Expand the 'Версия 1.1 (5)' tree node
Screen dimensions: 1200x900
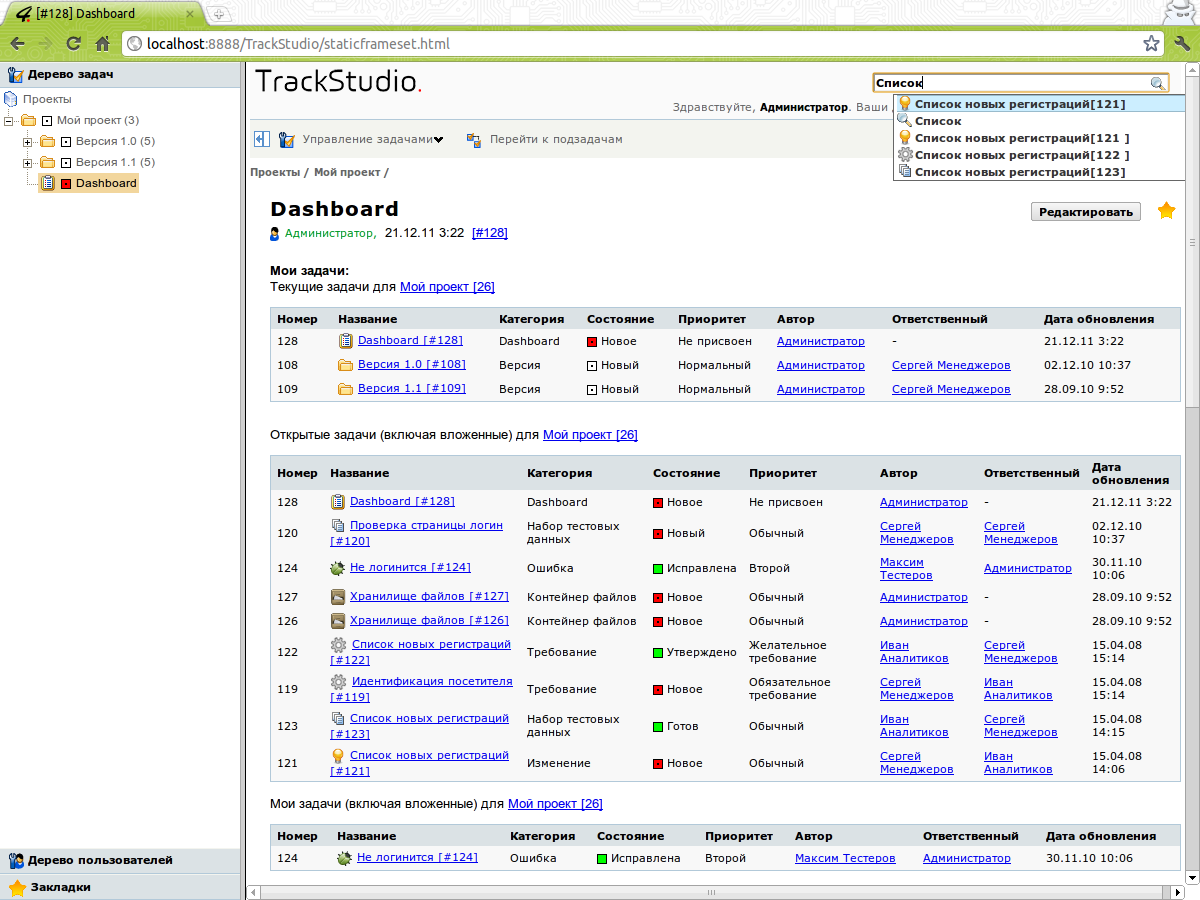[x=28, y=162]
